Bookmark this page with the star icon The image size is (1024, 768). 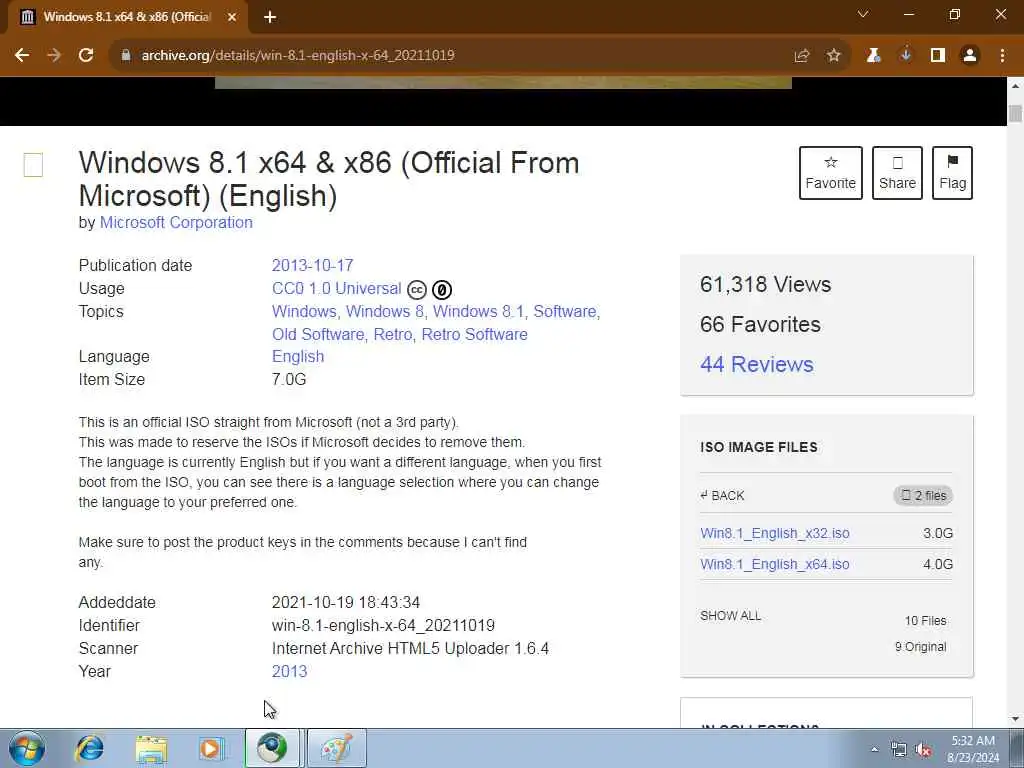[833, 56]
